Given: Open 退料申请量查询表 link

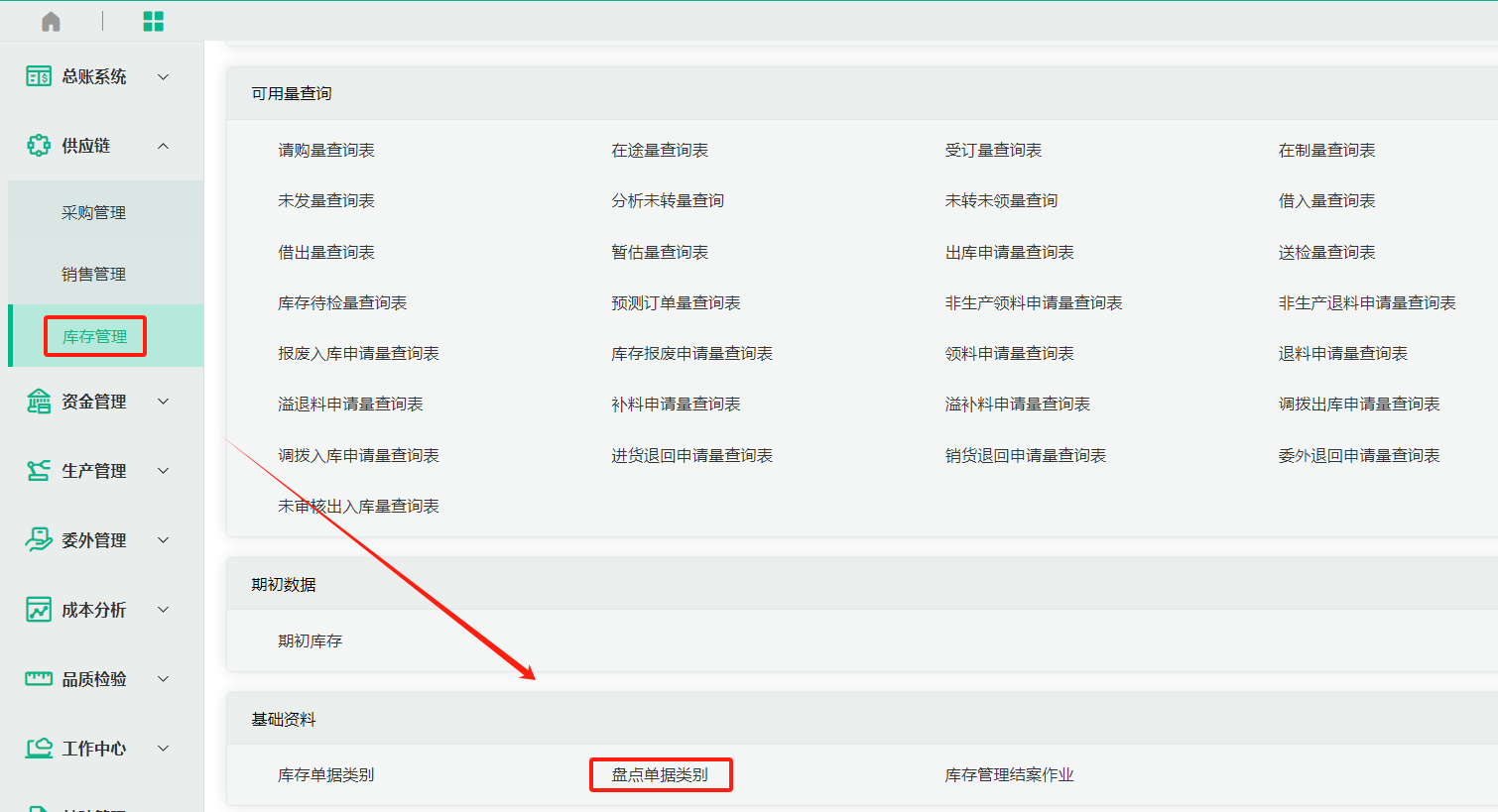Looking at the screenshot, I should point(1342,353).
